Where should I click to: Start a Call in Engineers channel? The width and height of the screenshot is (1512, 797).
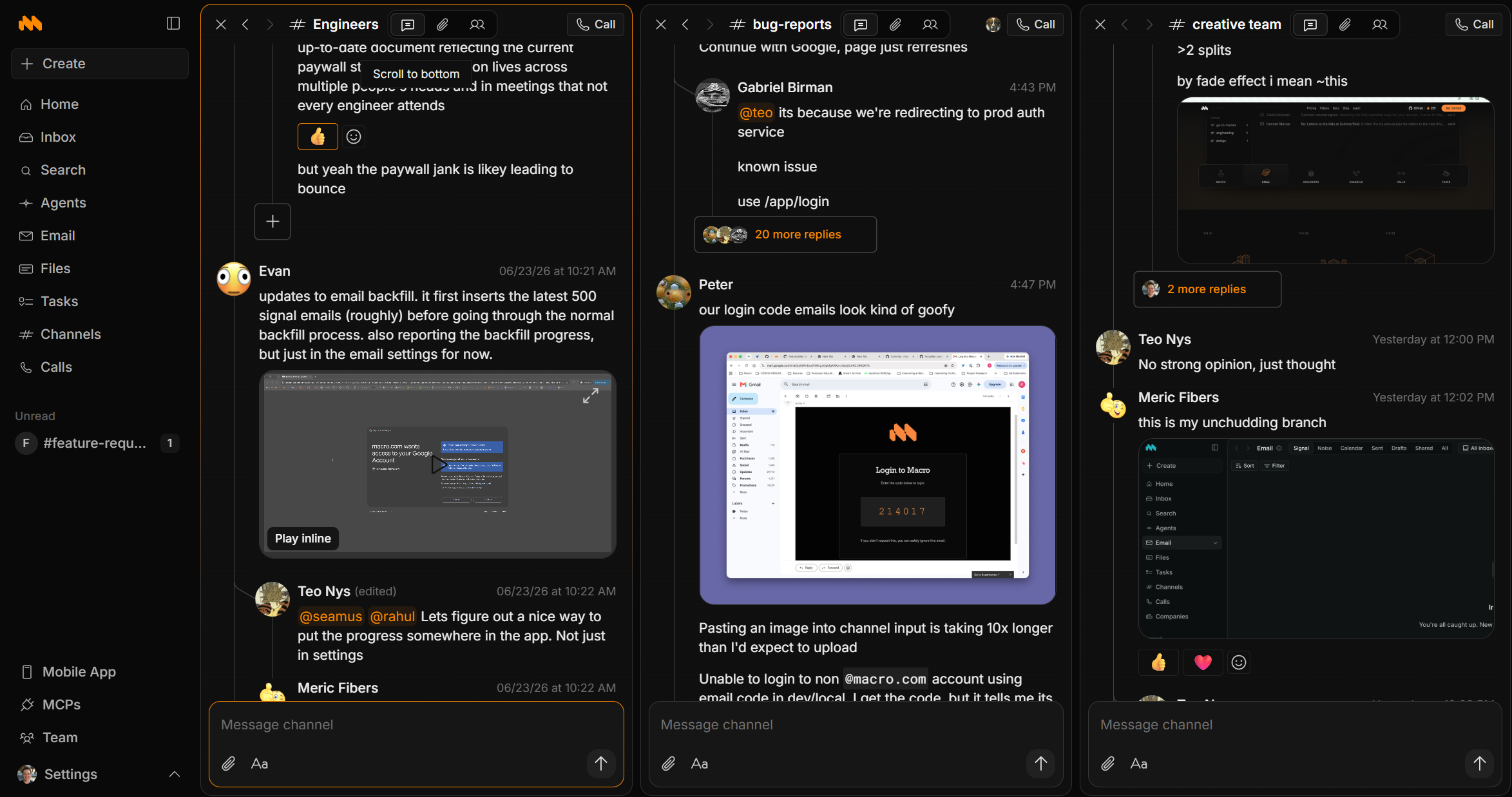[x=596, y=24]
